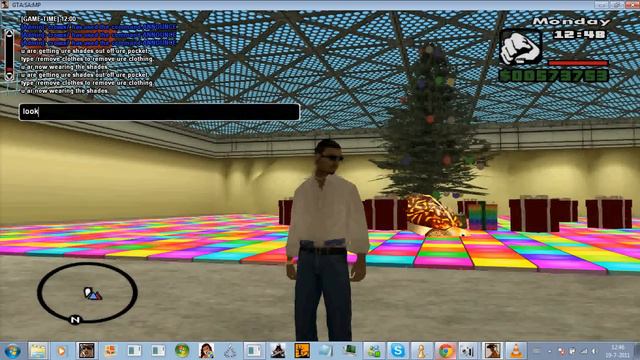Open the Windows Start menu
The height and width of the screenshot is (360, 640).
12,351
